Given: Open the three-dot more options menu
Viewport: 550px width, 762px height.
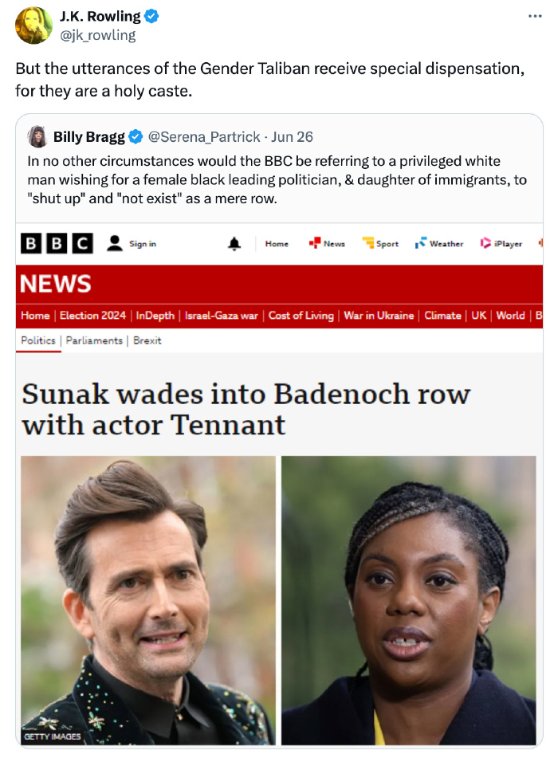Looking at the screenshot, I should click(534, 16).
